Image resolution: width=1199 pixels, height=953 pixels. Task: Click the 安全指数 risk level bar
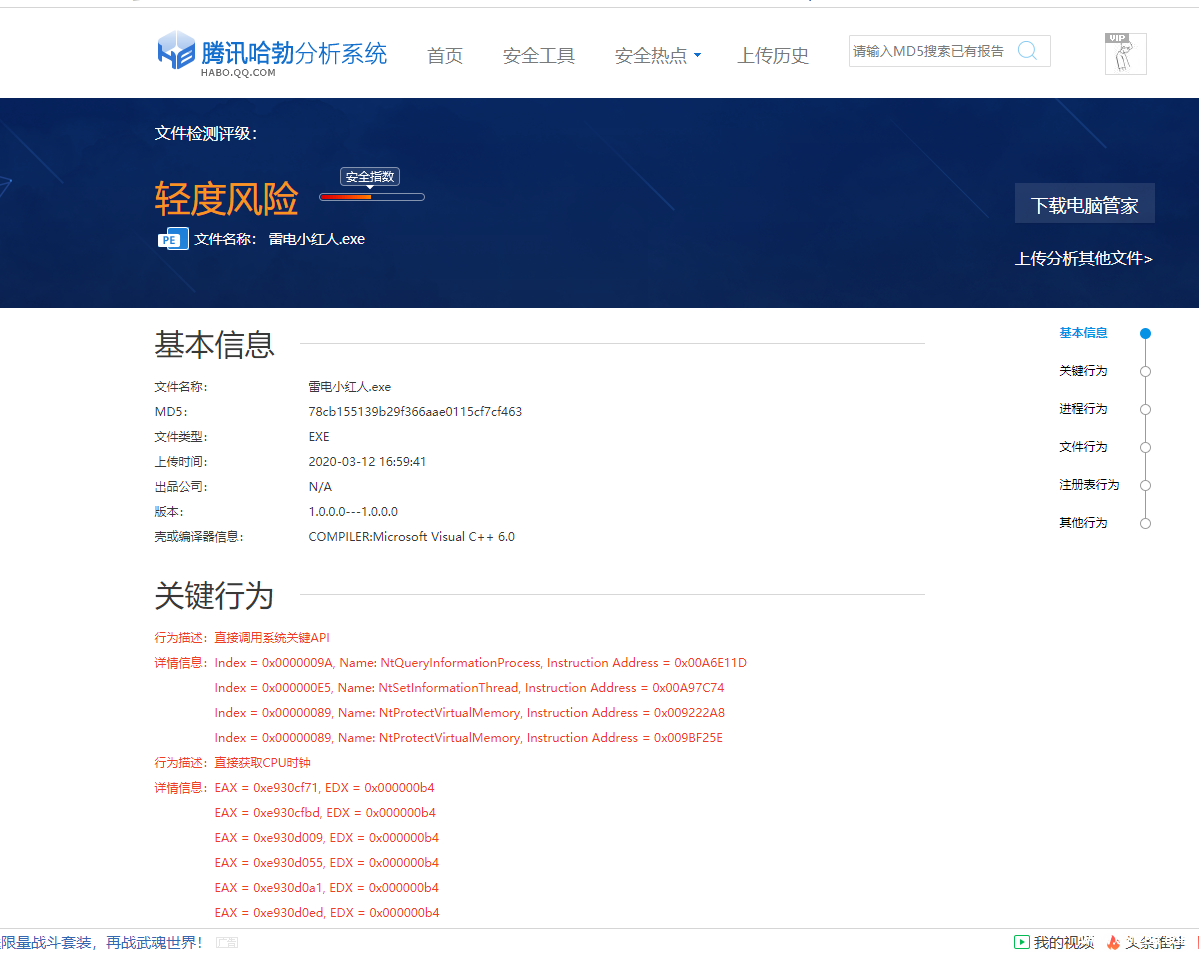pyautogui.click(x=372, y=197)
